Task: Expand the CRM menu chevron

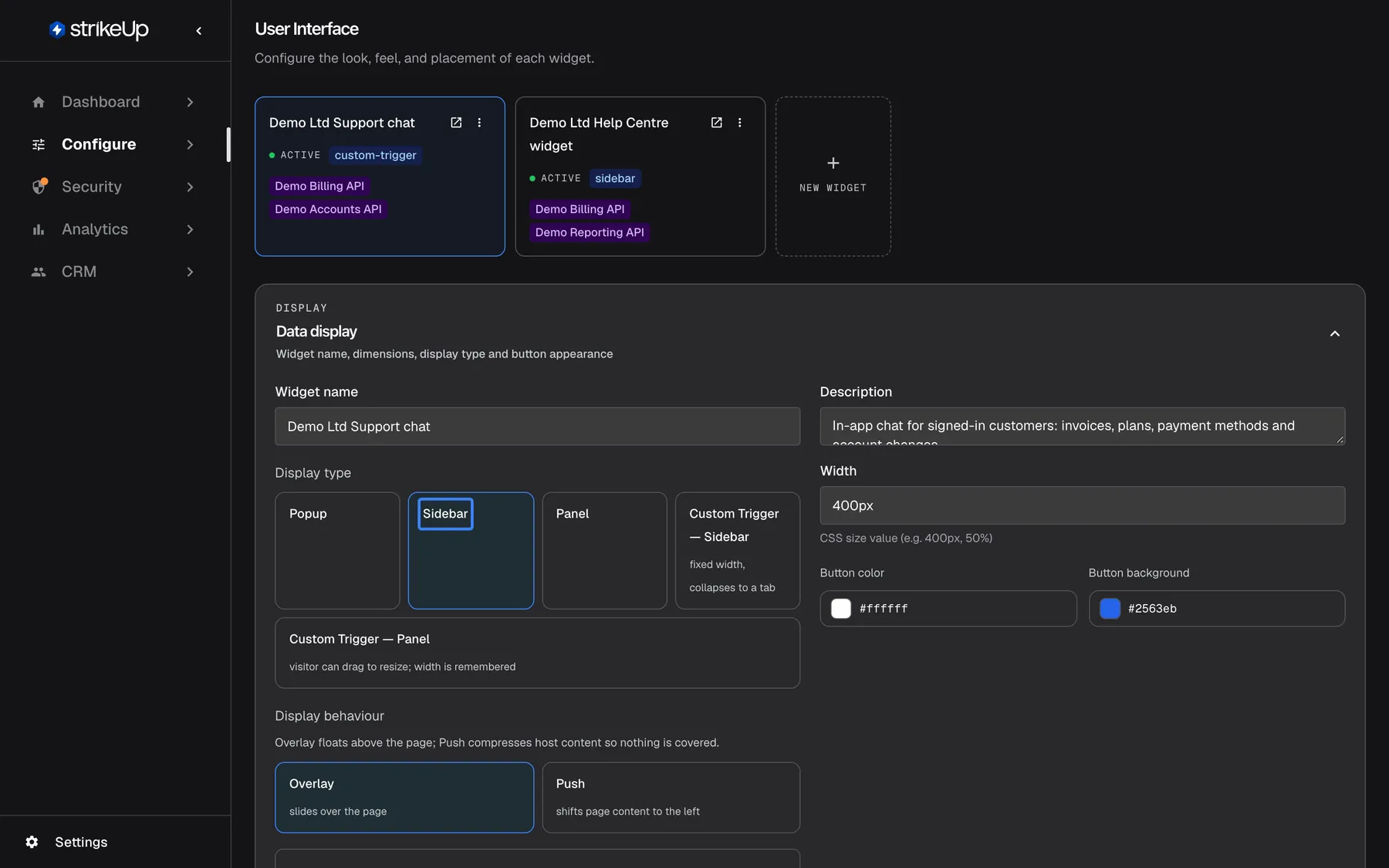Action: click(x=190, y=272)
